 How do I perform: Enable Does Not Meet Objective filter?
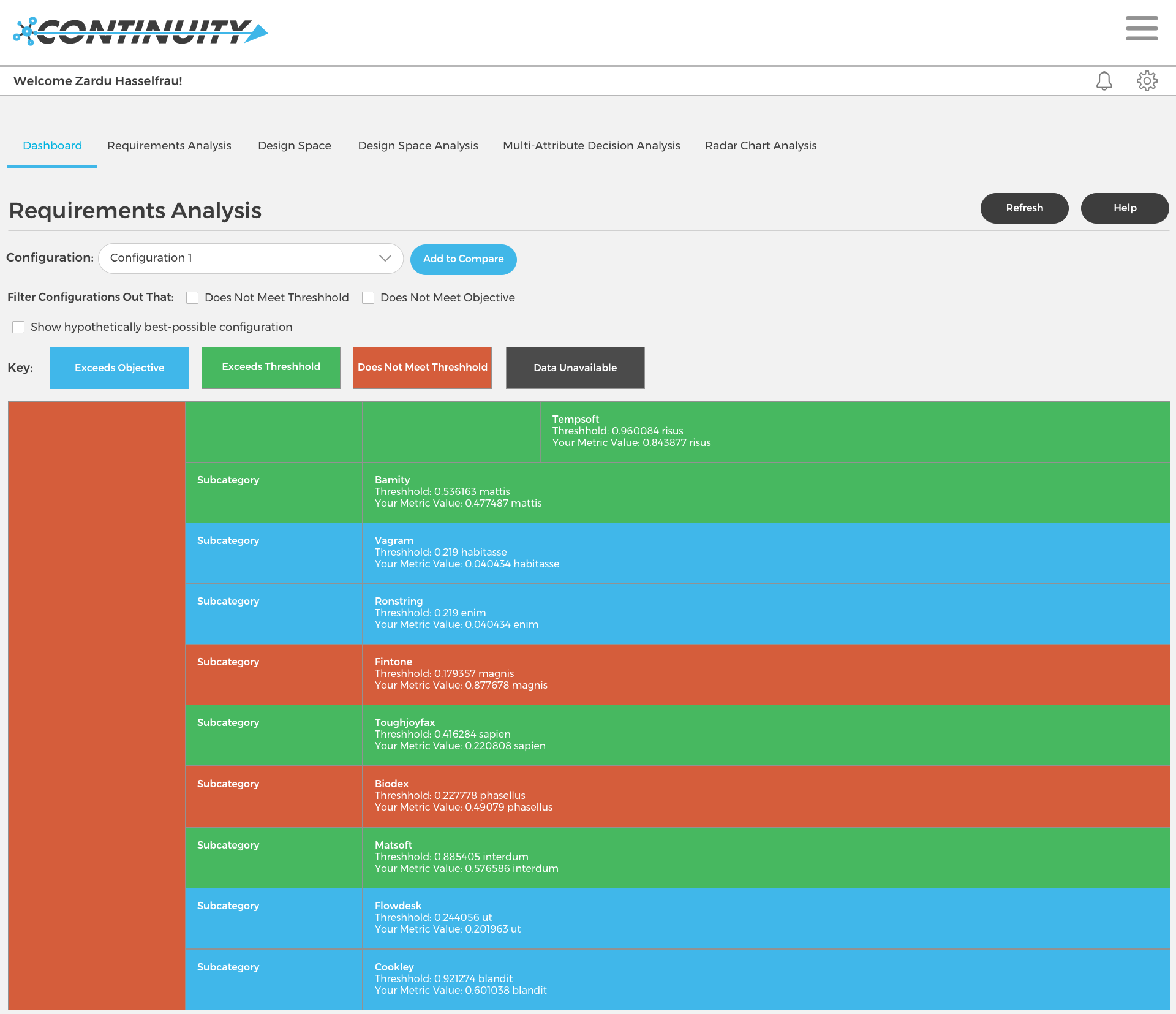pos(368,298)
